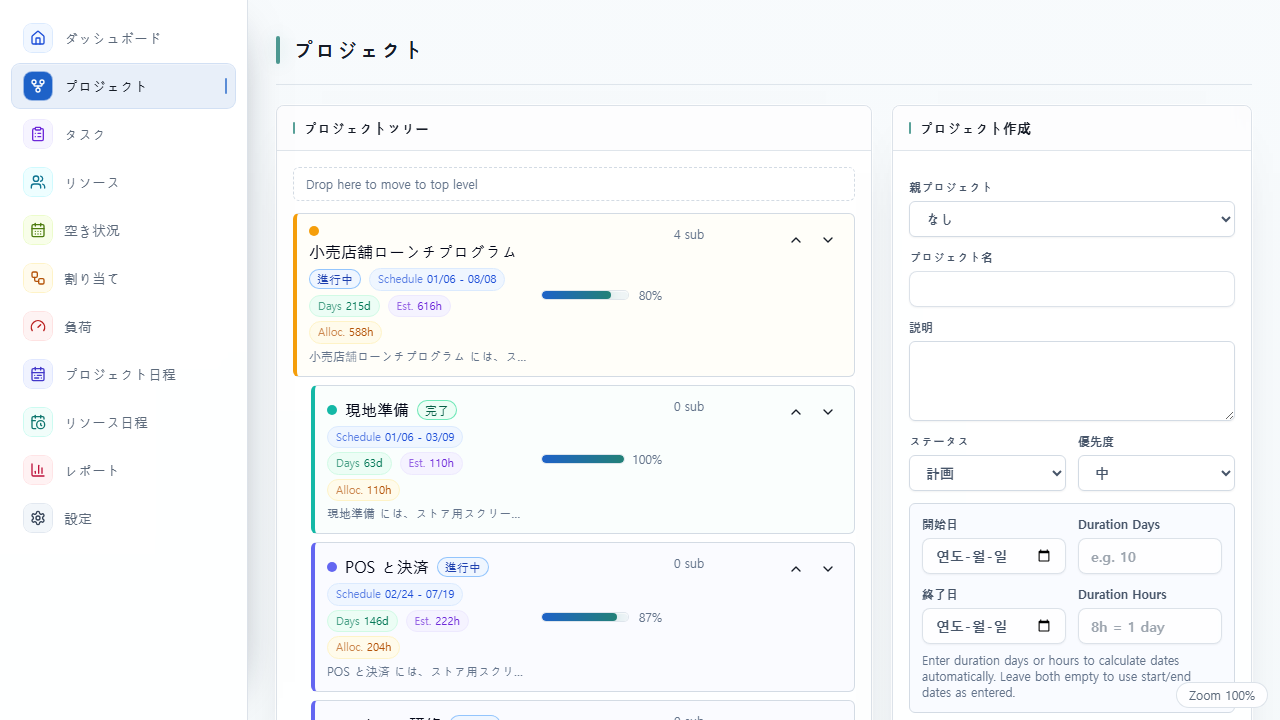
Task: Move 現地準備 up with up chevron
Action: point(796,412)
